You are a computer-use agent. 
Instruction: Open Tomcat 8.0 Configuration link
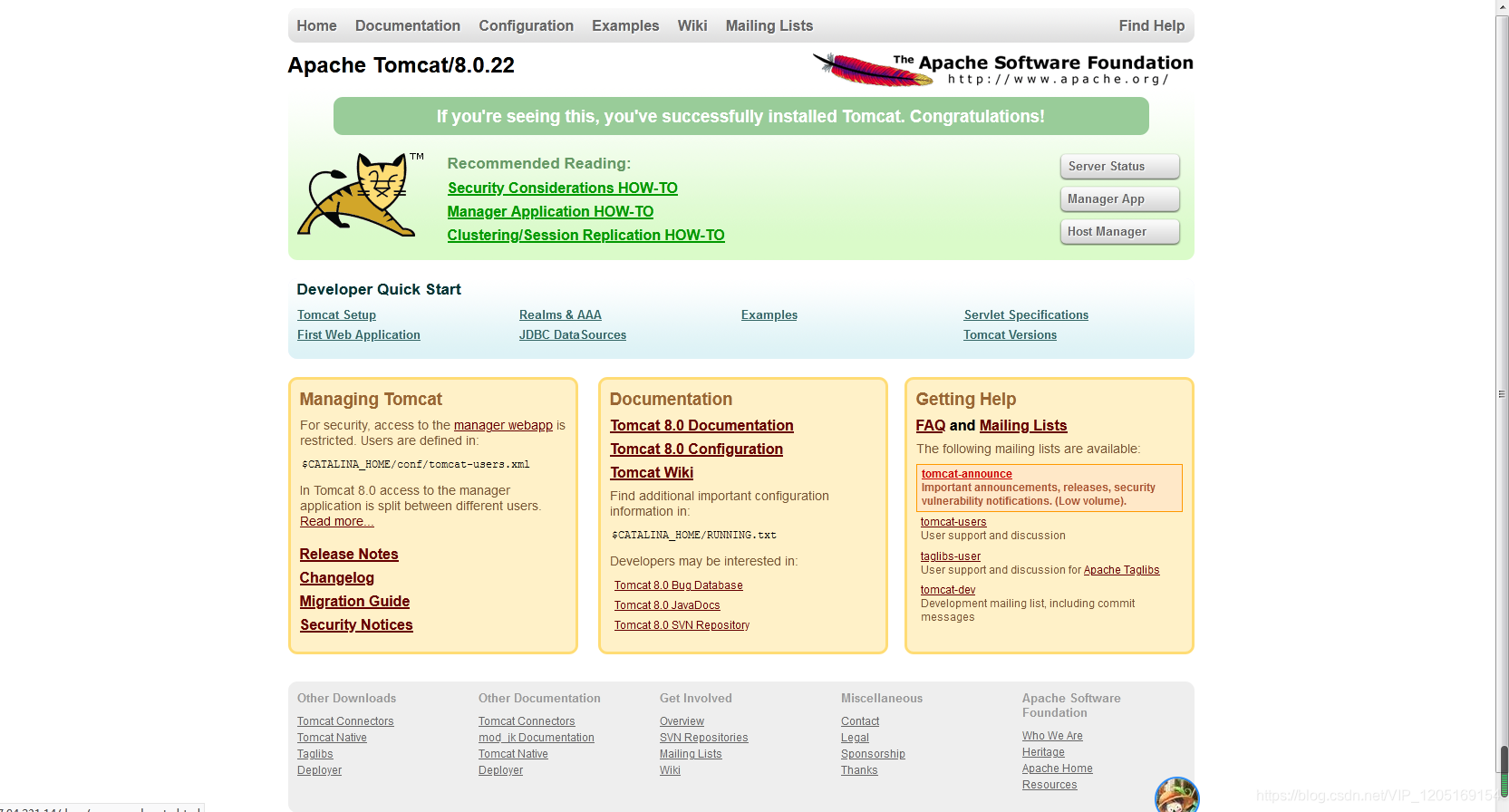tap(696, 449)
